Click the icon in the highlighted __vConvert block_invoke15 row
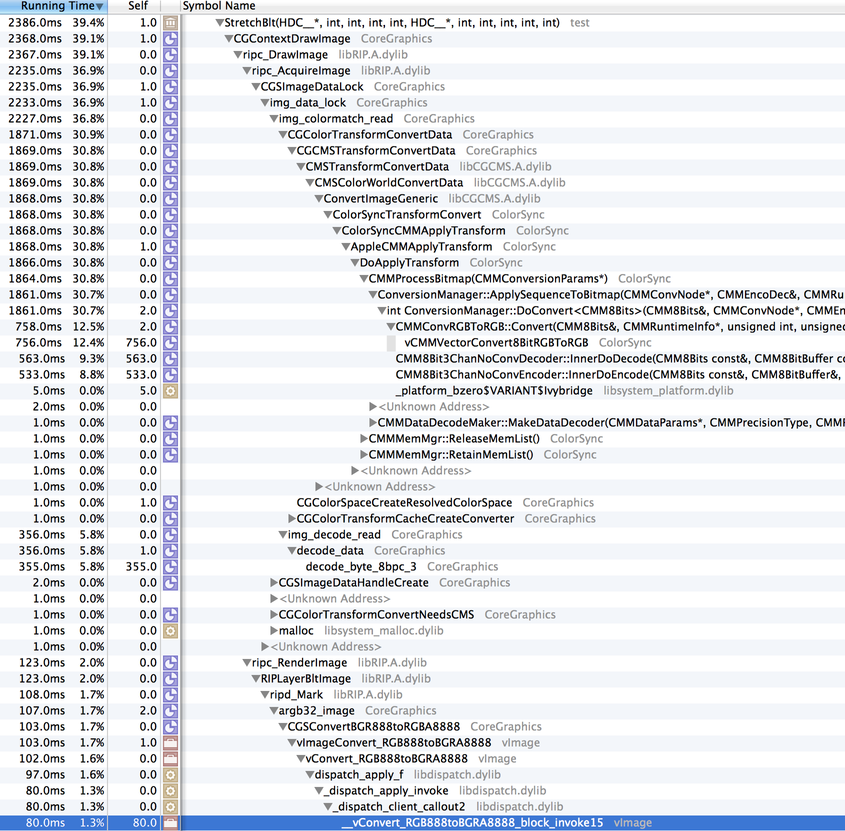Viewport: 845px width, 831px height. (x=170, y=823)
